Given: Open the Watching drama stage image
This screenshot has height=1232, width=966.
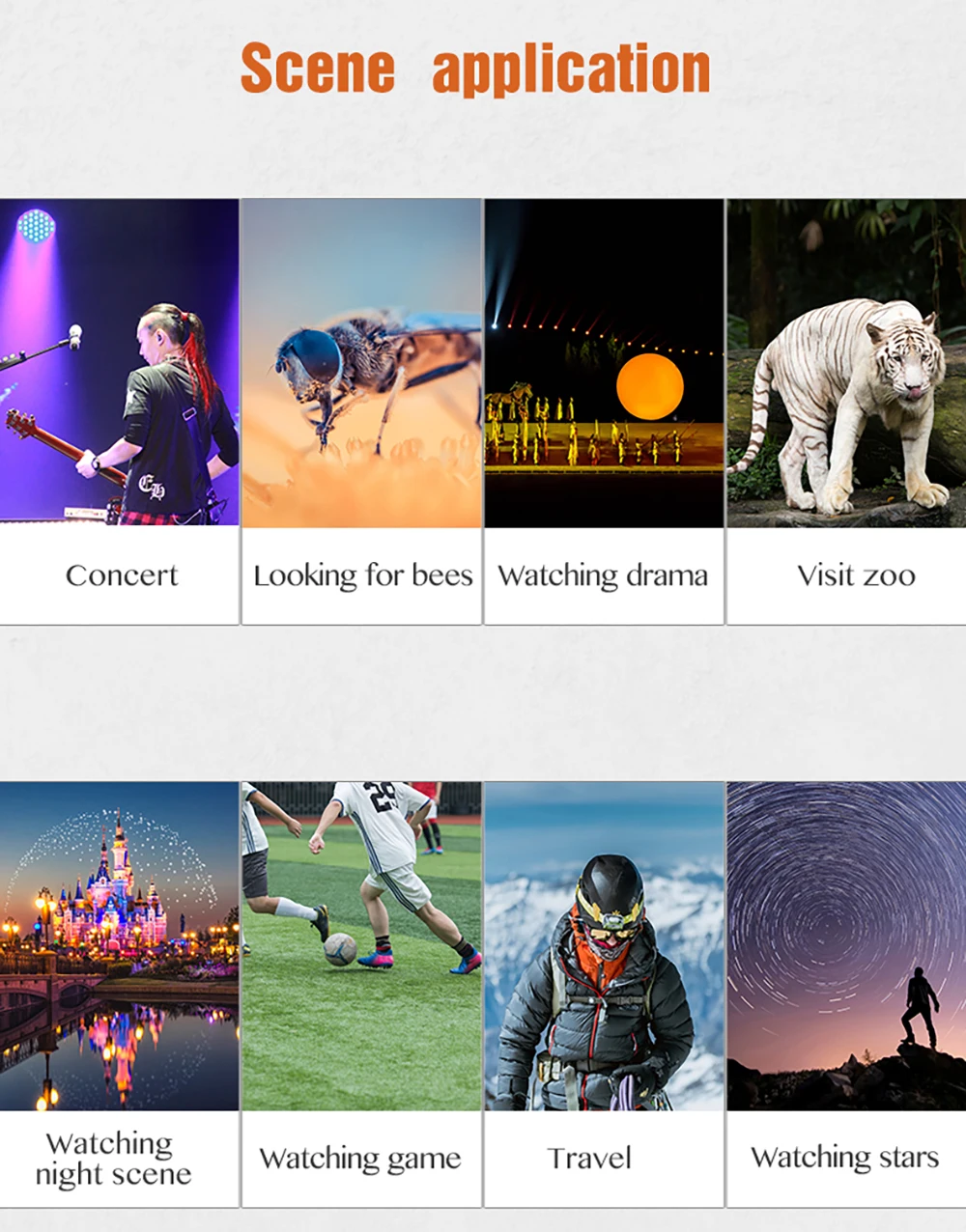Looking at the screenshot, I should [604, 363].
